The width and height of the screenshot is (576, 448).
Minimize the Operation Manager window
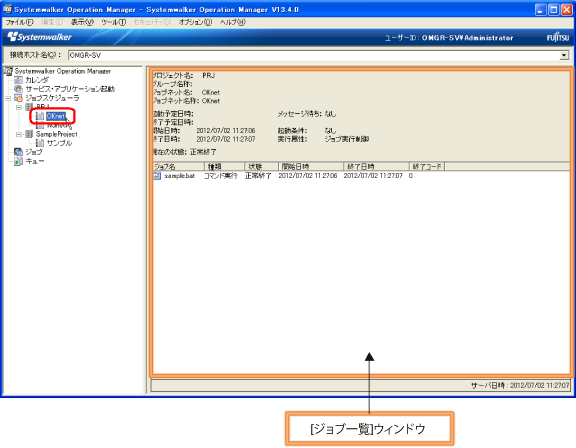click(x=540, y=10)
